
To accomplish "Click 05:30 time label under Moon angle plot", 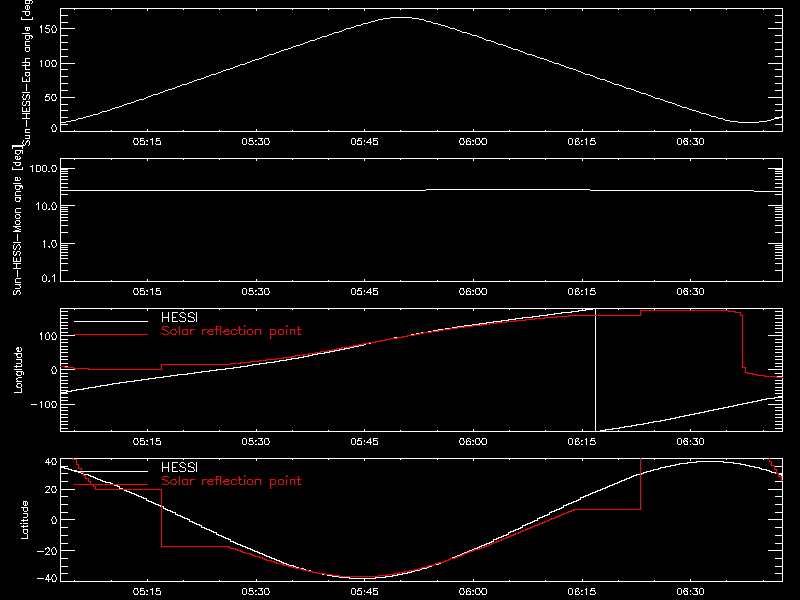I will 256,292.
